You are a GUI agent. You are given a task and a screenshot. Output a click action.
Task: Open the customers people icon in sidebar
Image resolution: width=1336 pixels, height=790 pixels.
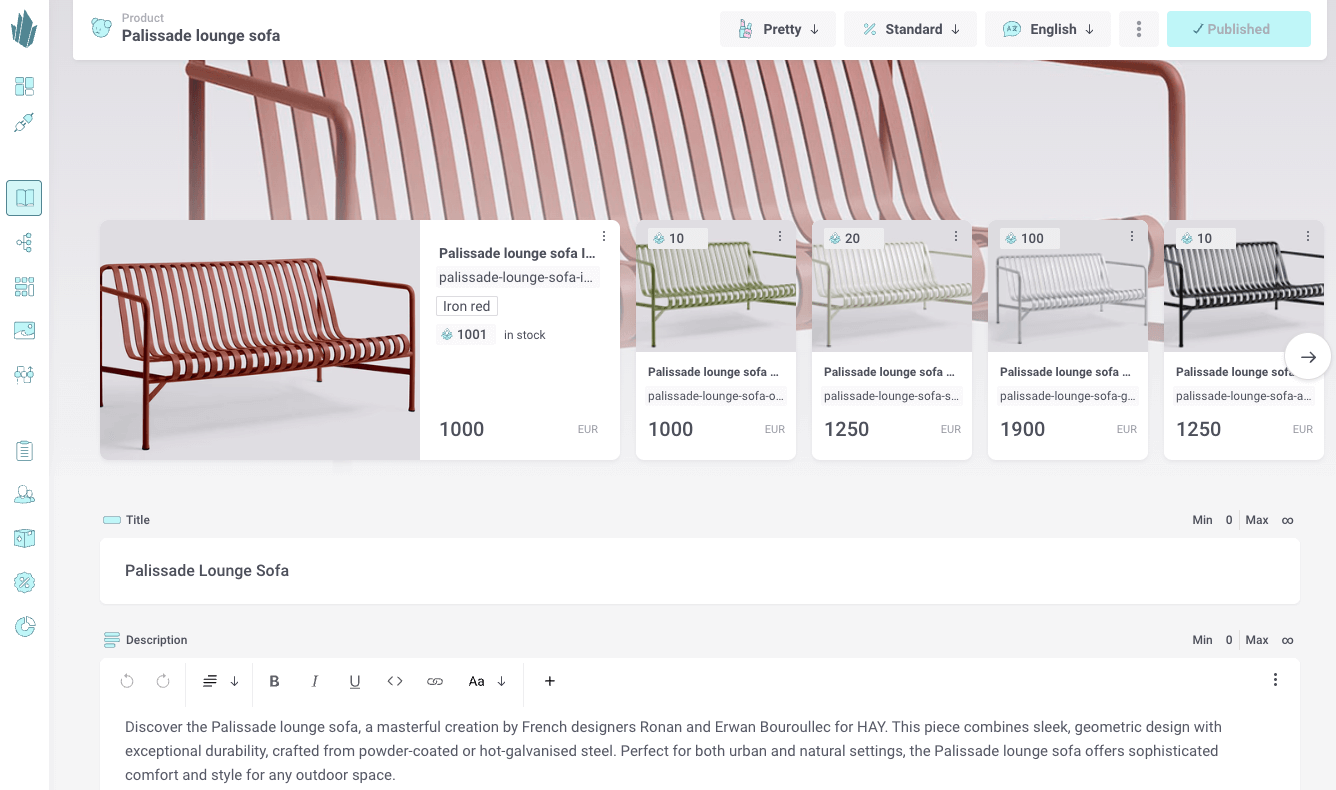click(24, 494)
